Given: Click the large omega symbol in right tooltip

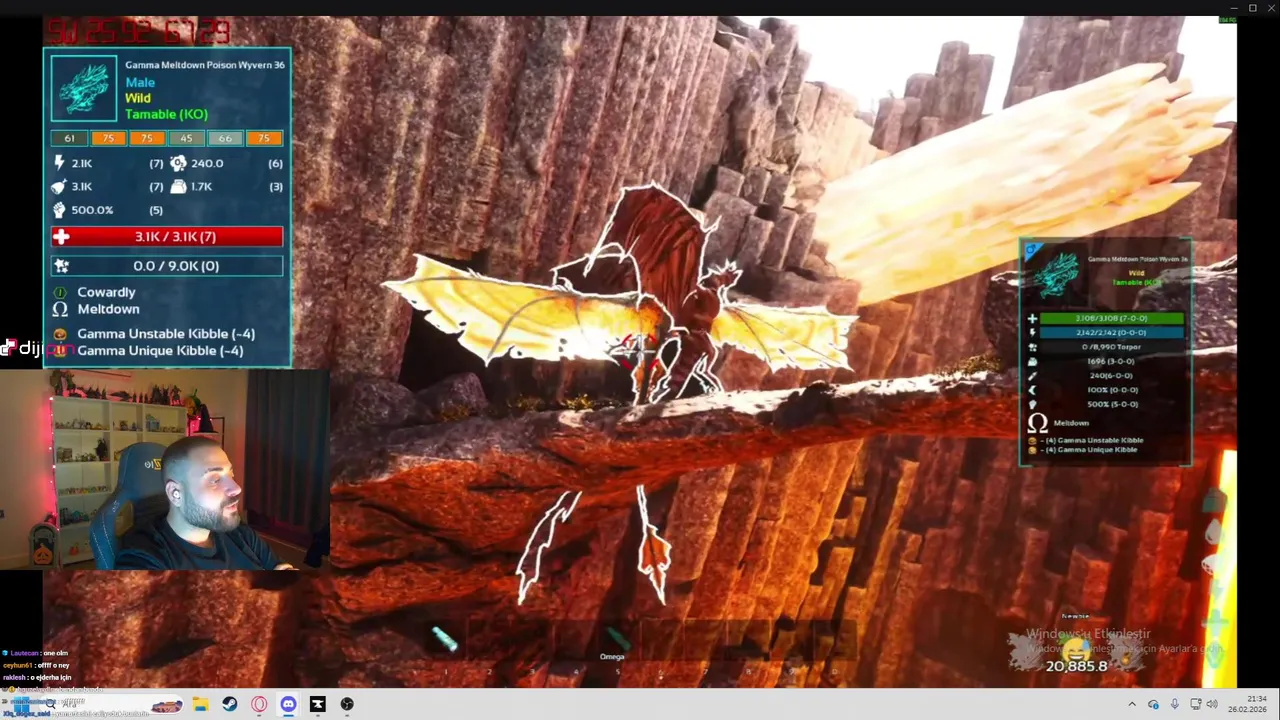Looking at the screenshot, I should (1038, 423).
